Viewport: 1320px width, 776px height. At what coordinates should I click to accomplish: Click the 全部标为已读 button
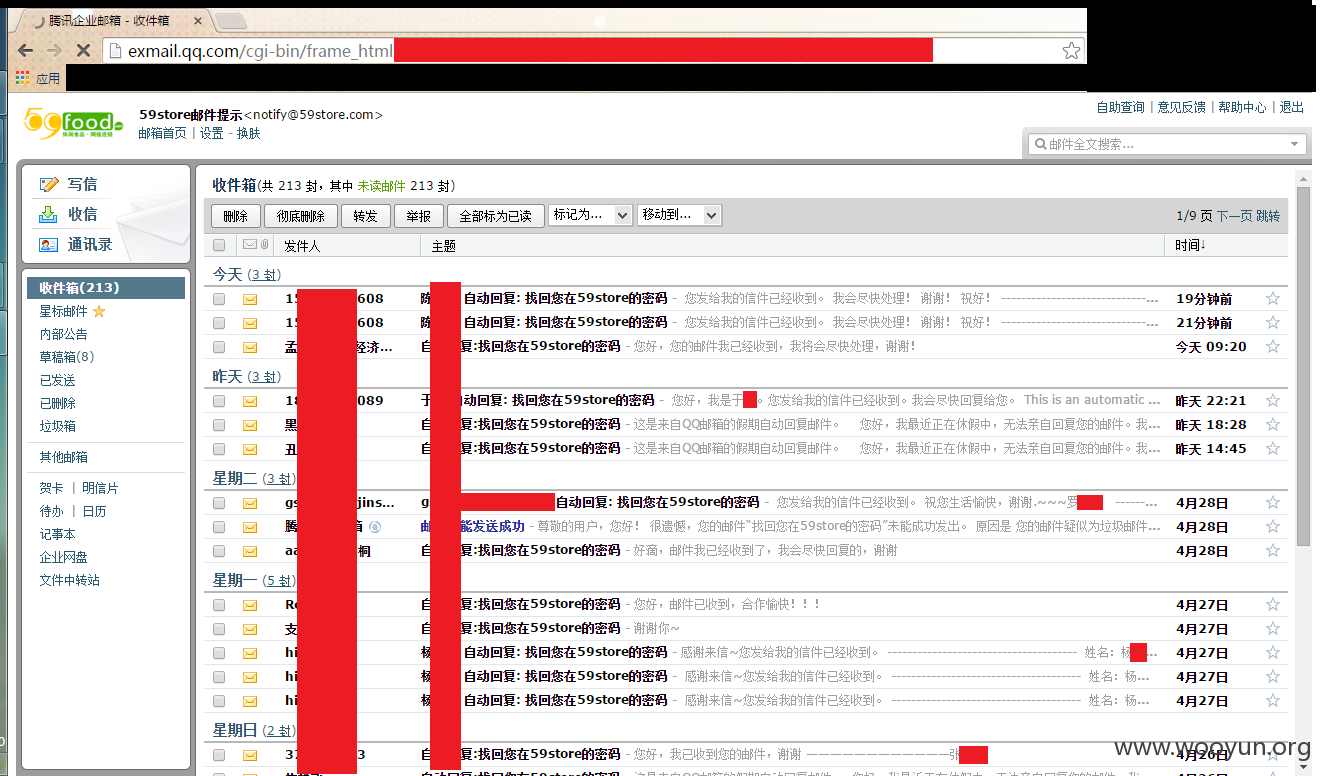coord(496,216)
